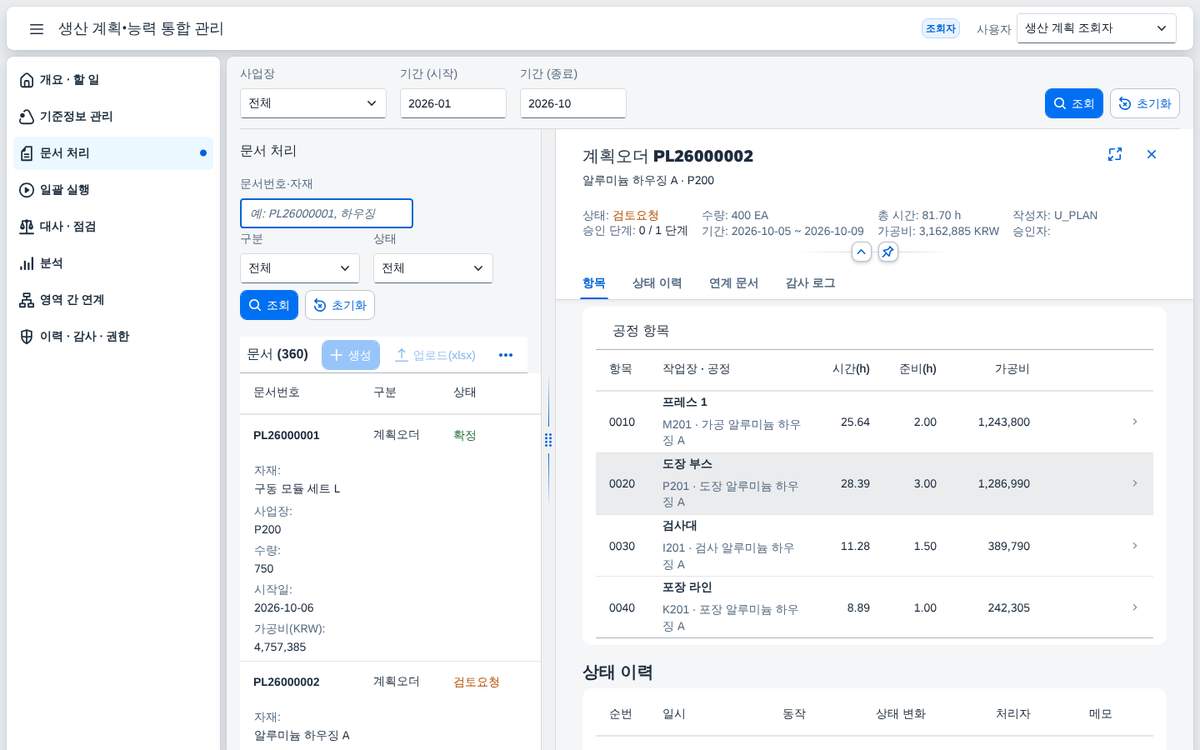Click the bar chart icon beside 분석
1200x750 pixels.
[x=27, y=263]
